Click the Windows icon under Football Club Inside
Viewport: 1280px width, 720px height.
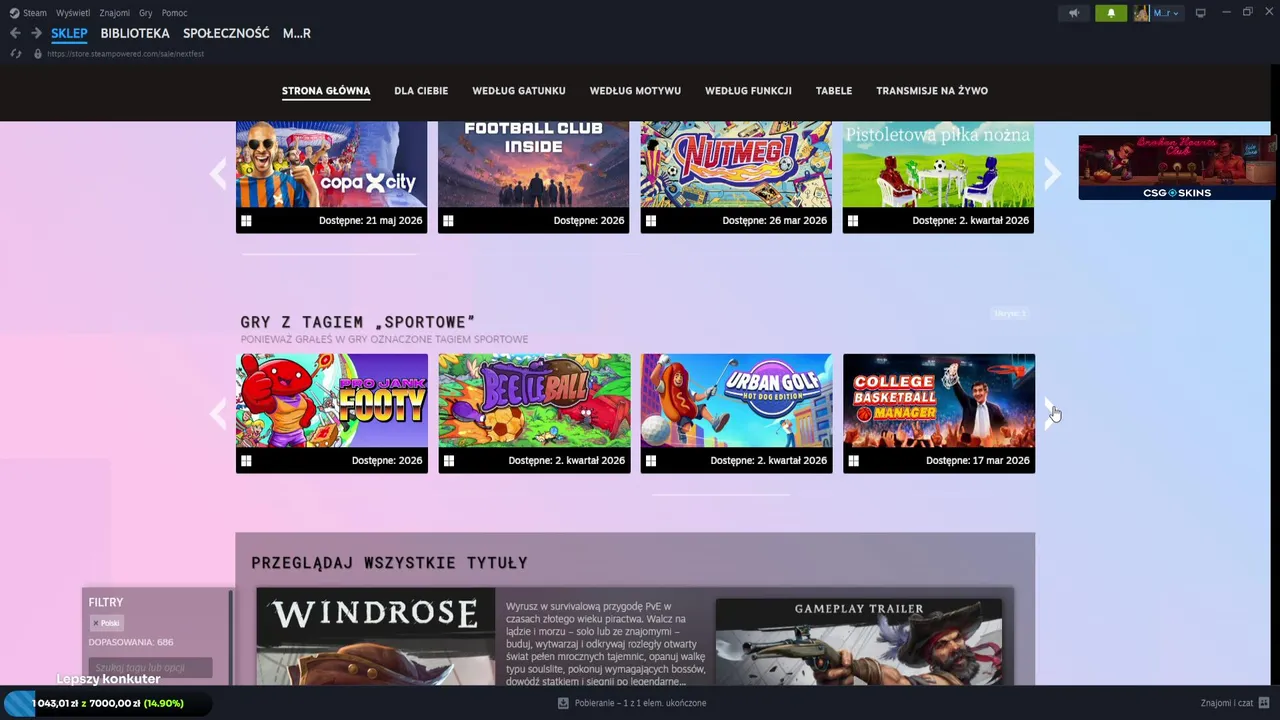tap(448, 221)
